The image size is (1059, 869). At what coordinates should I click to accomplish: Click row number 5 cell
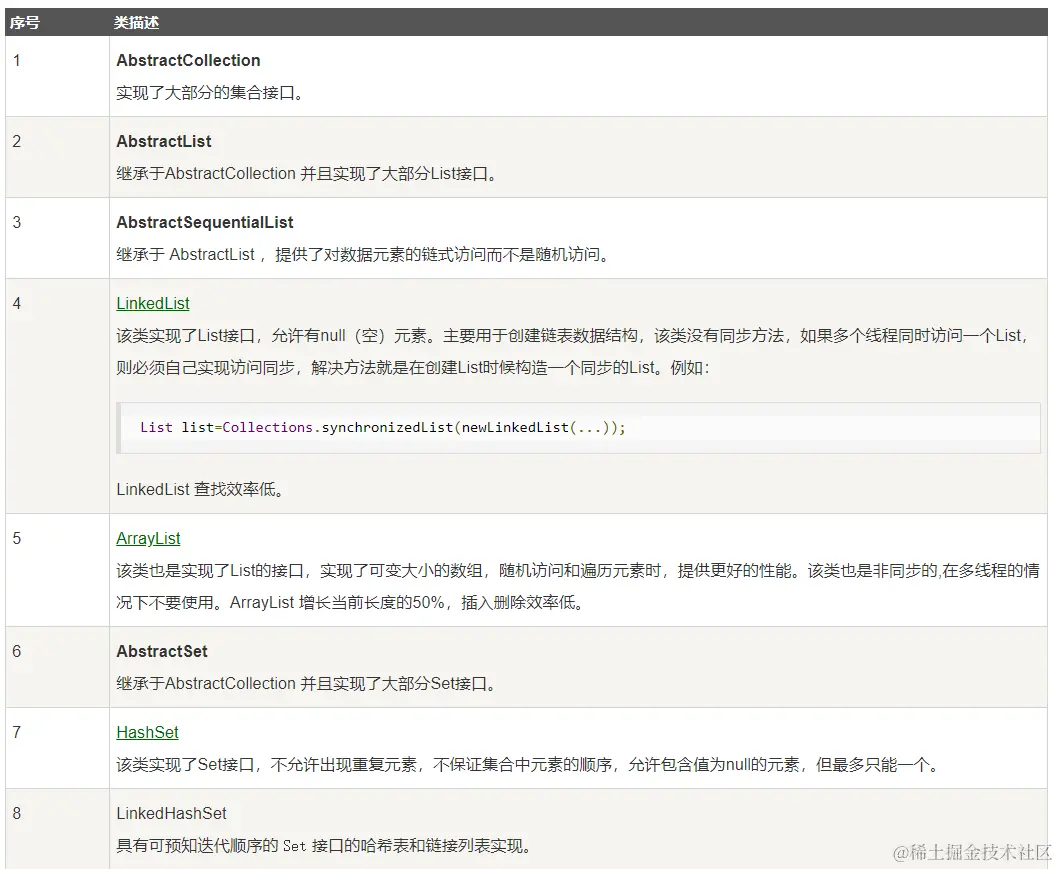[x=57, y=570]
